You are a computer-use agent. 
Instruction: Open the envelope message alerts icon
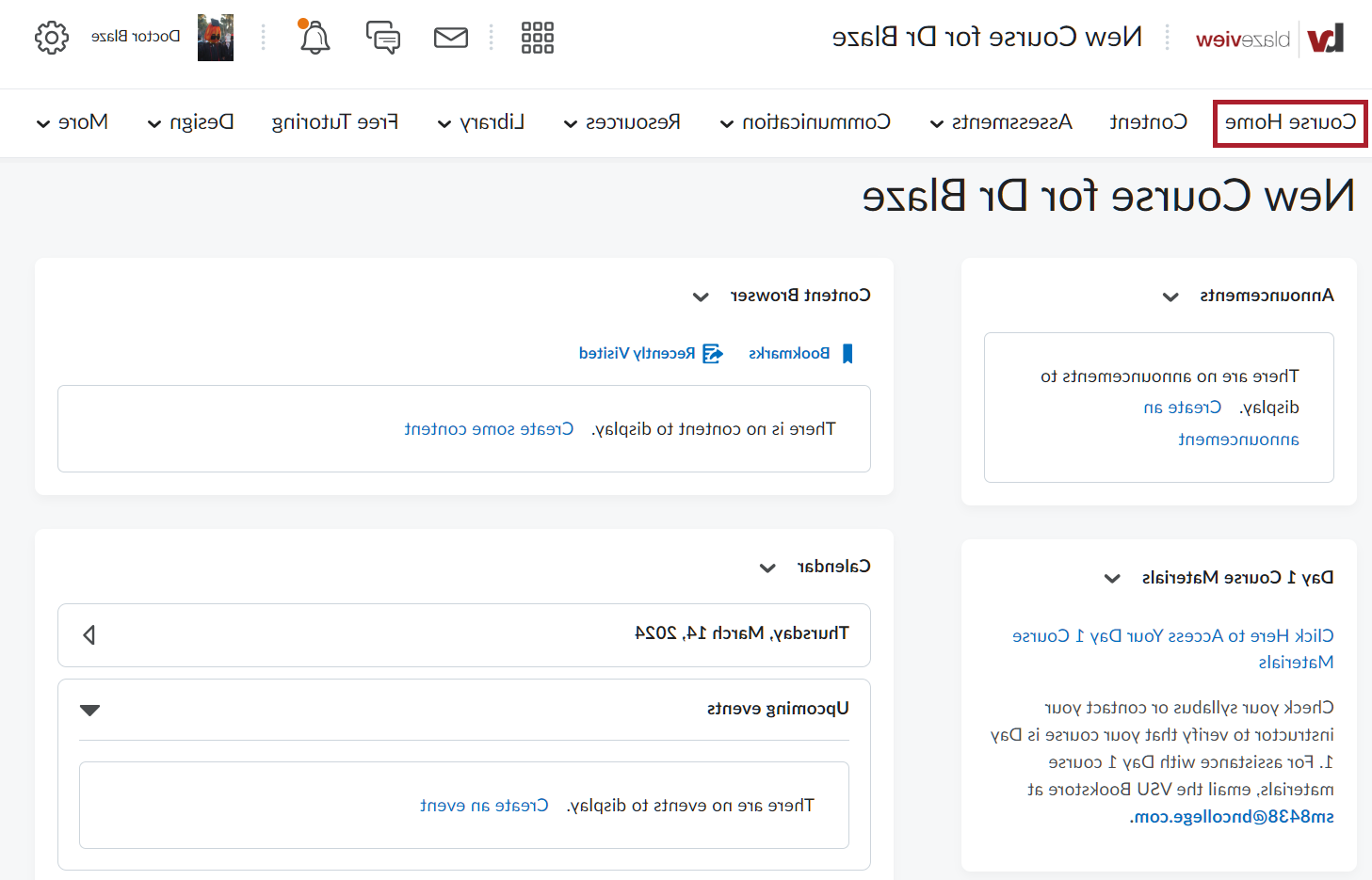coord(451,38)
